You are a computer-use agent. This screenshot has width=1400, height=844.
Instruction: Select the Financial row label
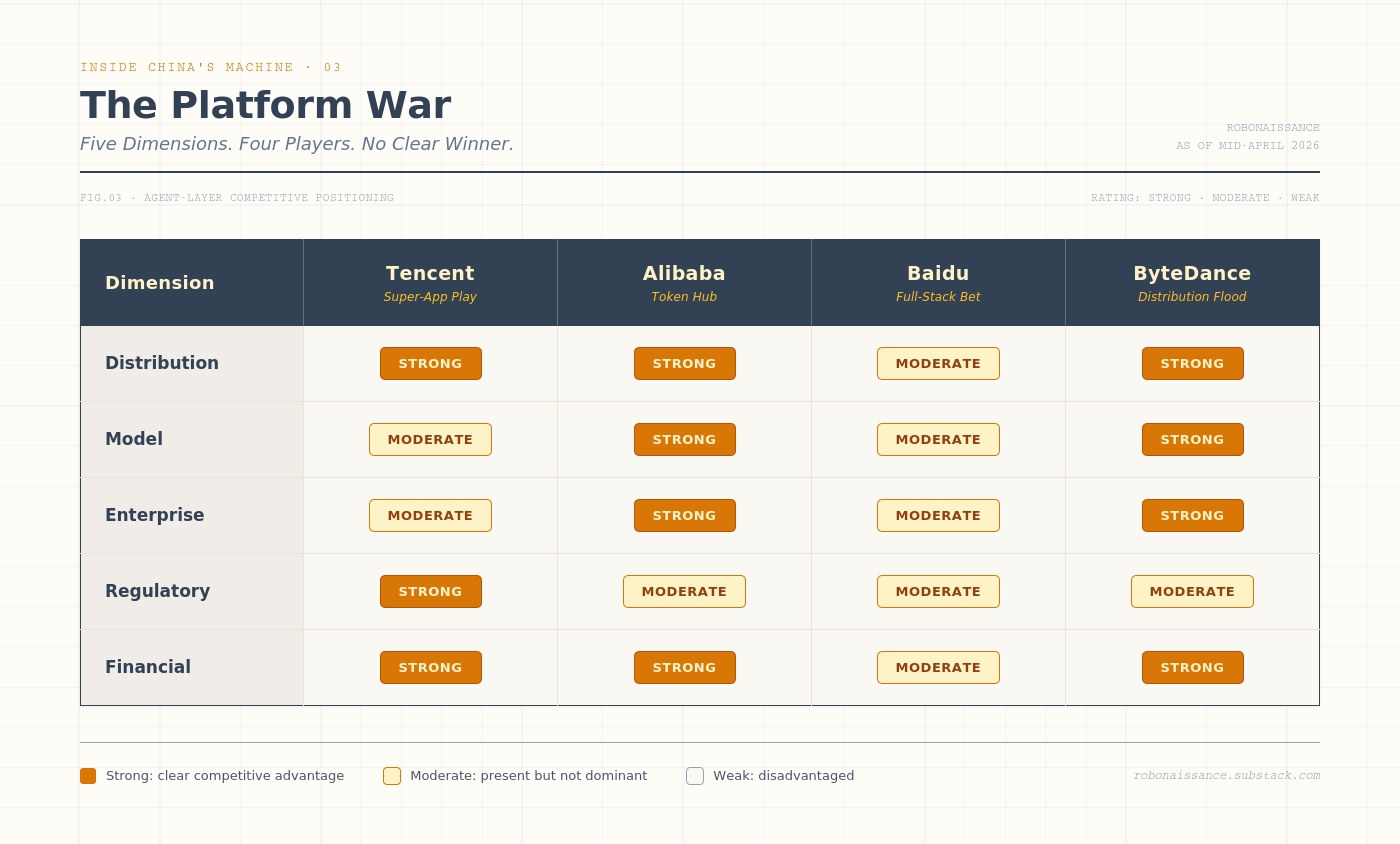tap(148, 667)
